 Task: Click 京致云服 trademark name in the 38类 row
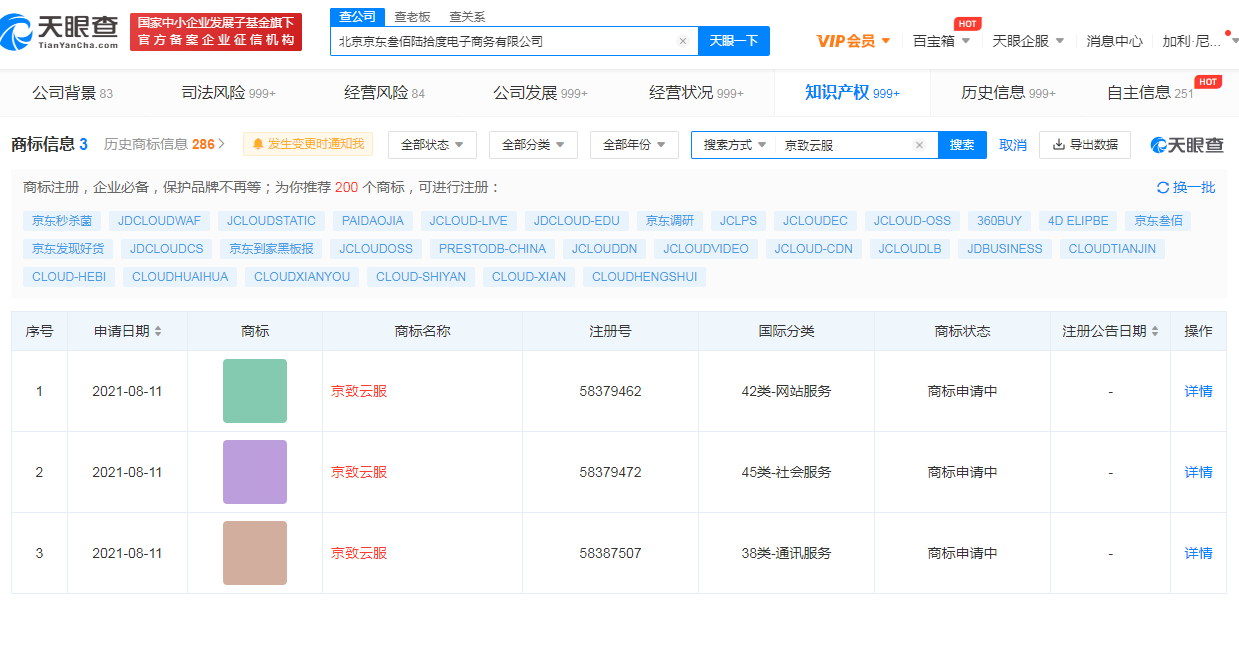click(359, 553)
